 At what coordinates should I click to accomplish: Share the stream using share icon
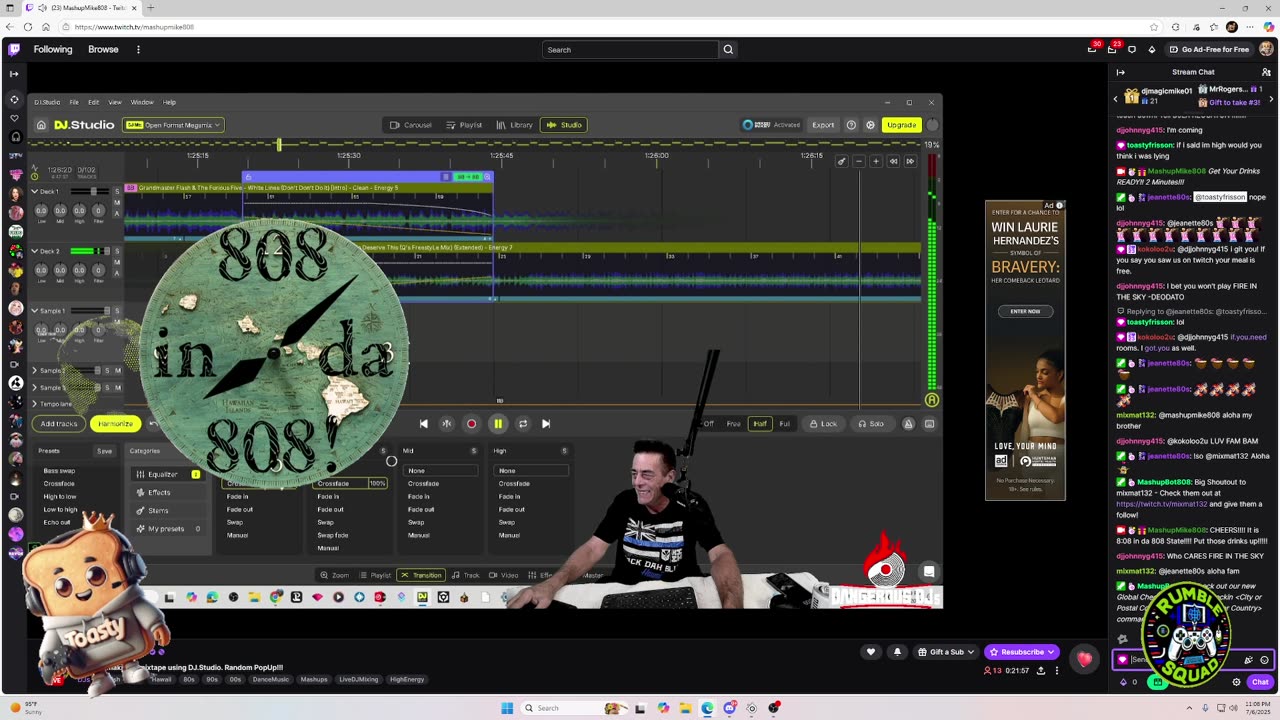point(1041,670)
